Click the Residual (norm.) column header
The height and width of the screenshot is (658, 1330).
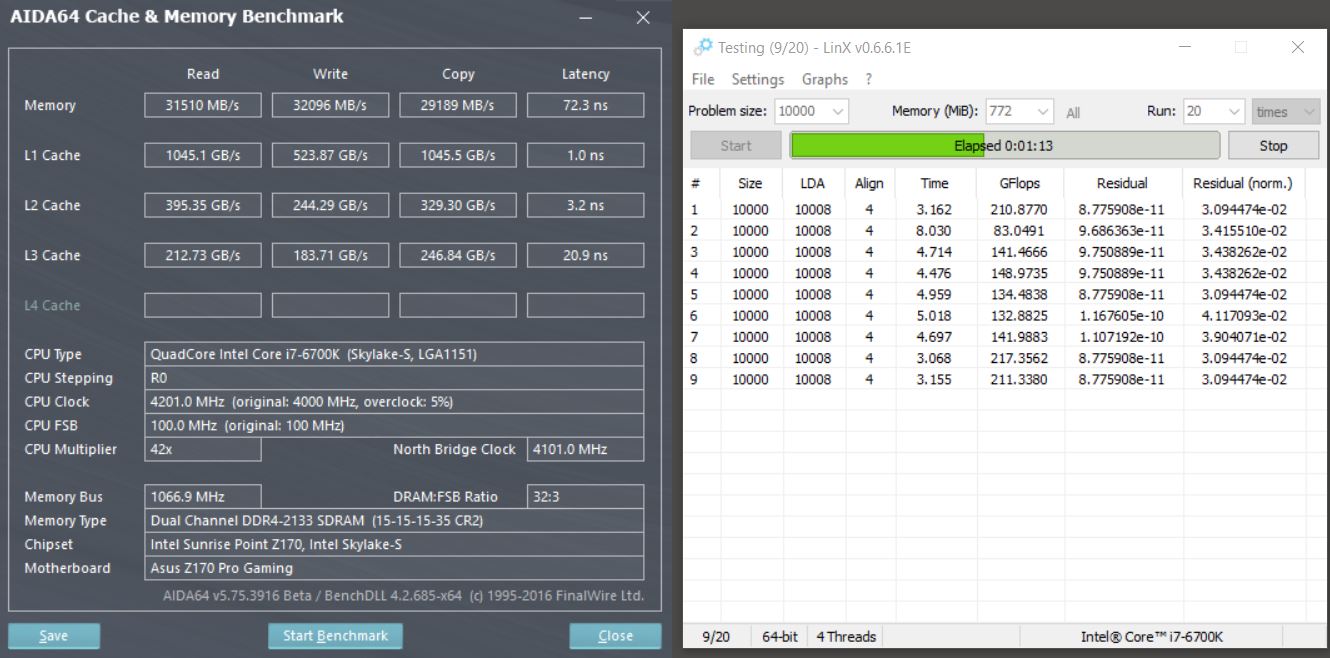[x=1243, y=183]
